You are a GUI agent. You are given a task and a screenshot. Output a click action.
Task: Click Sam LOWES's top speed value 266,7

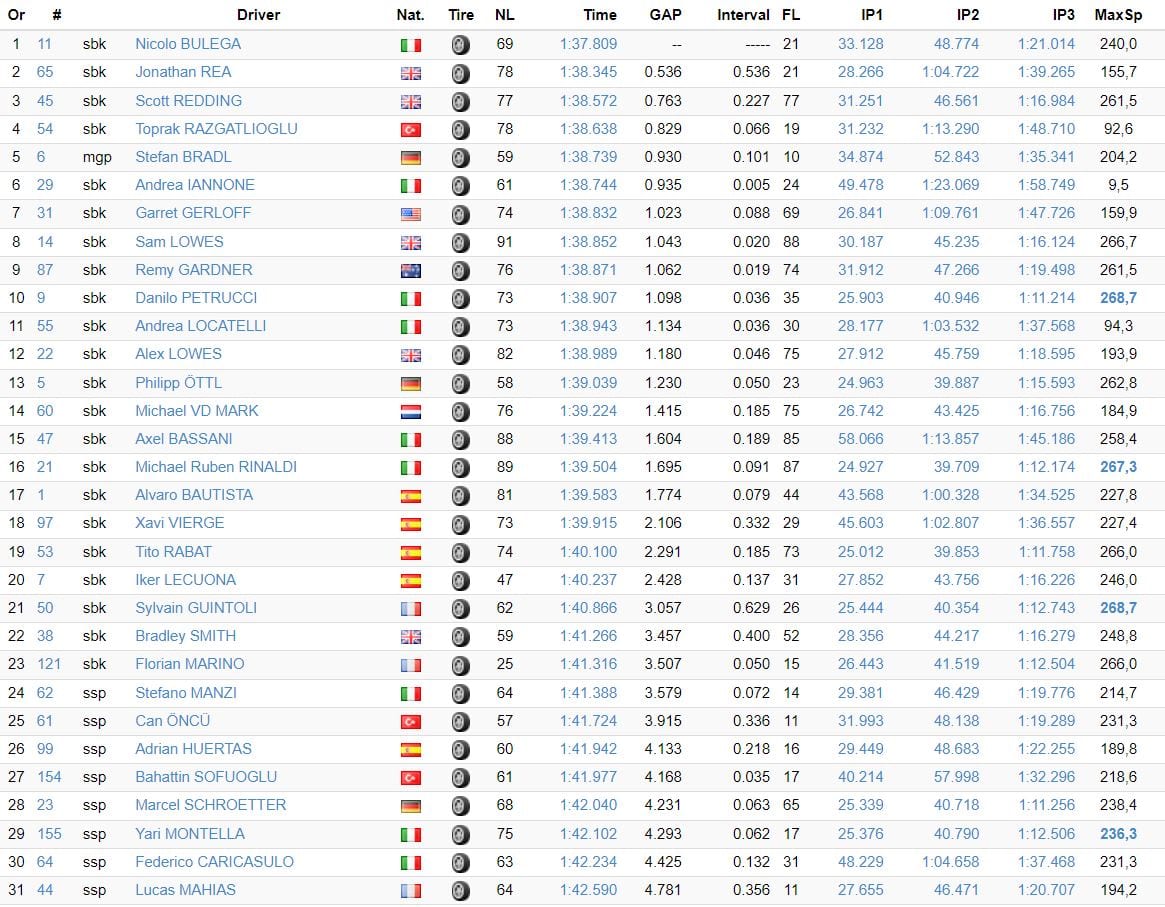tap(1118, 242)
